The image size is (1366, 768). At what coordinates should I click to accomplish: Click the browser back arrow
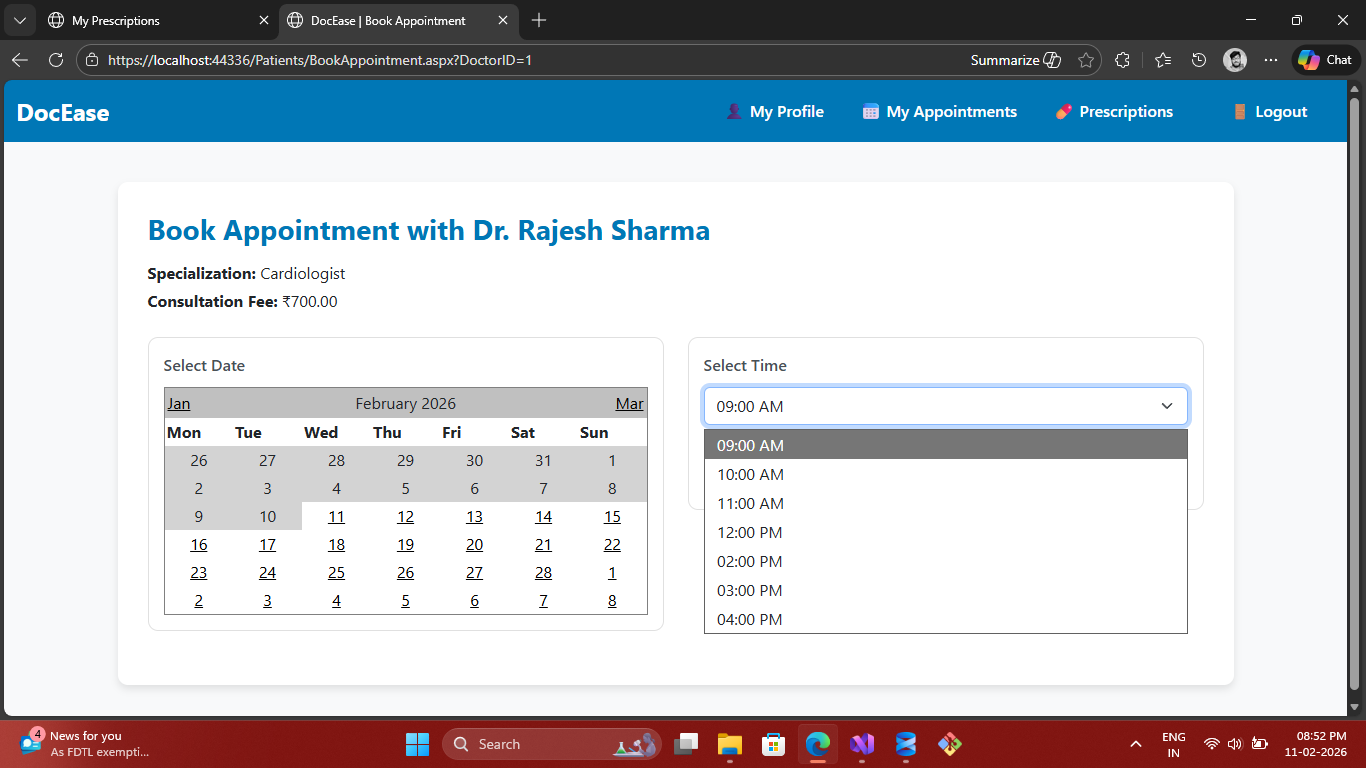pos(20,60)
